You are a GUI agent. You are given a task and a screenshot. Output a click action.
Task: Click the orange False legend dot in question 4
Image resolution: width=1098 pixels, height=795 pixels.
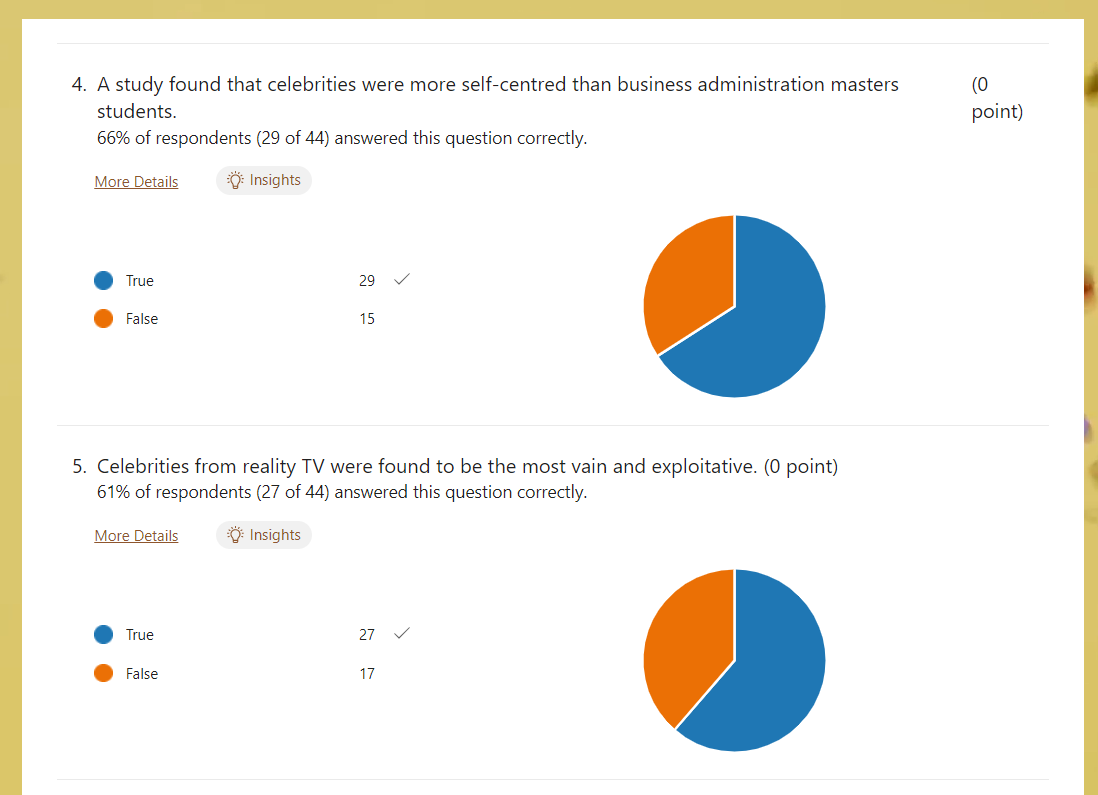pos(104,319)
